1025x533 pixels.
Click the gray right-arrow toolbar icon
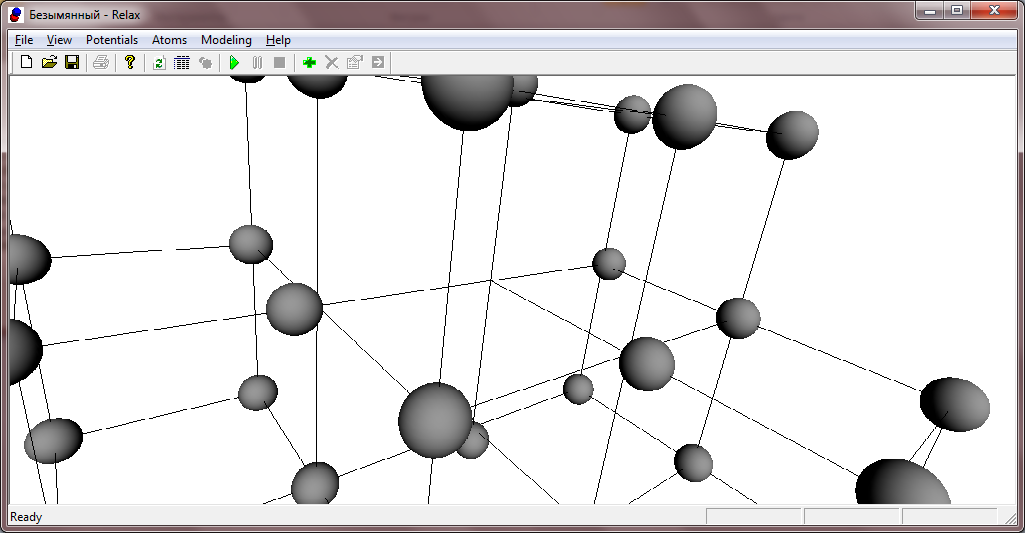(x=377, y=62)
